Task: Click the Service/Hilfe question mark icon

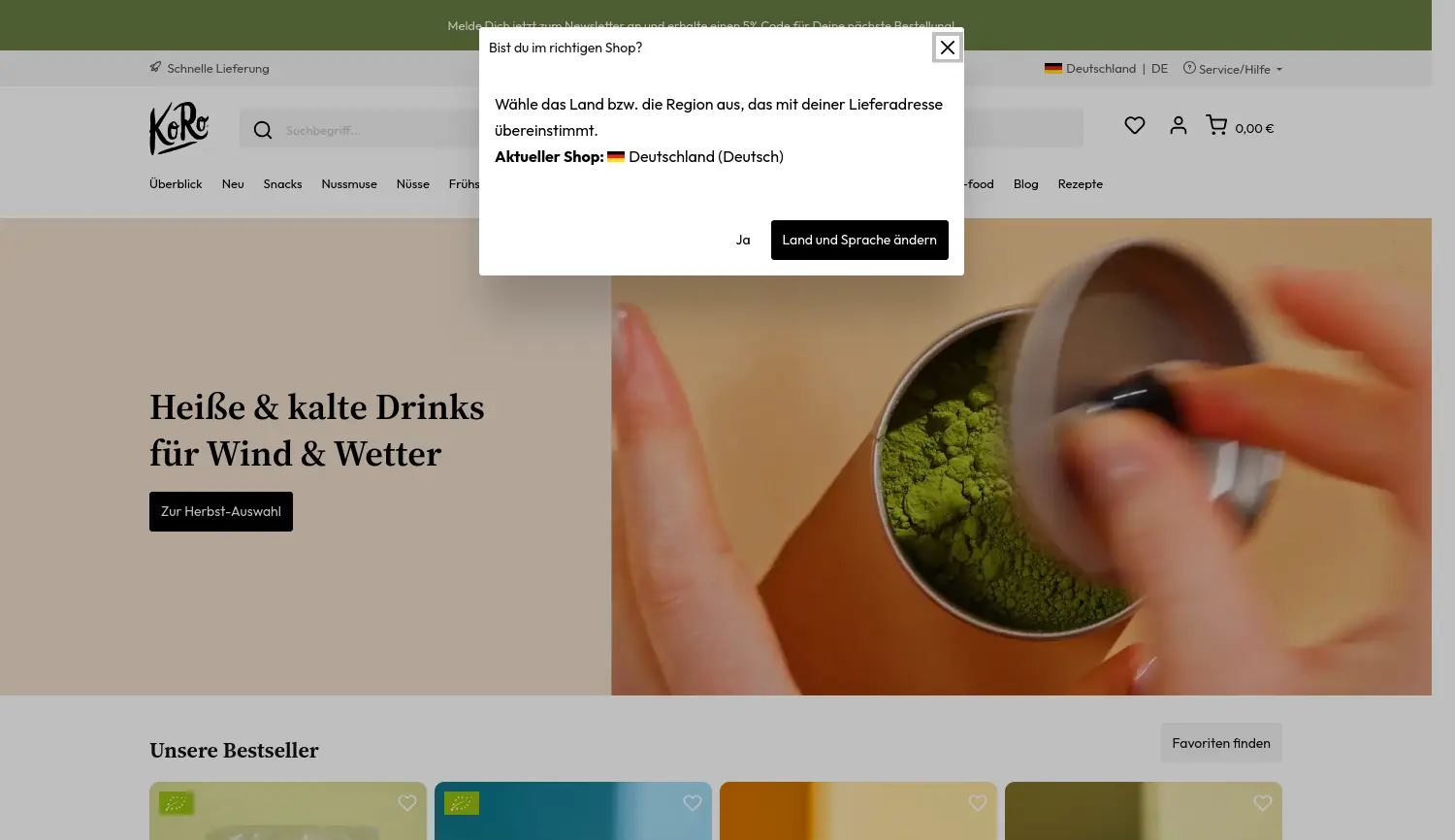Action: [x=1189, y=68]
